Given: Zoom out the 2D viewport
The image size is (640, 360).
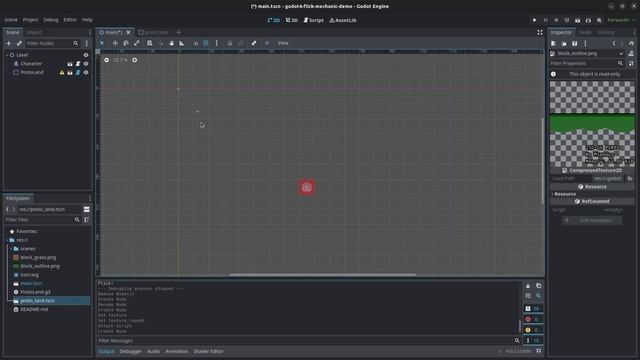Looking at the screenshot, I should pyautogui.click(x=107, y=60).
